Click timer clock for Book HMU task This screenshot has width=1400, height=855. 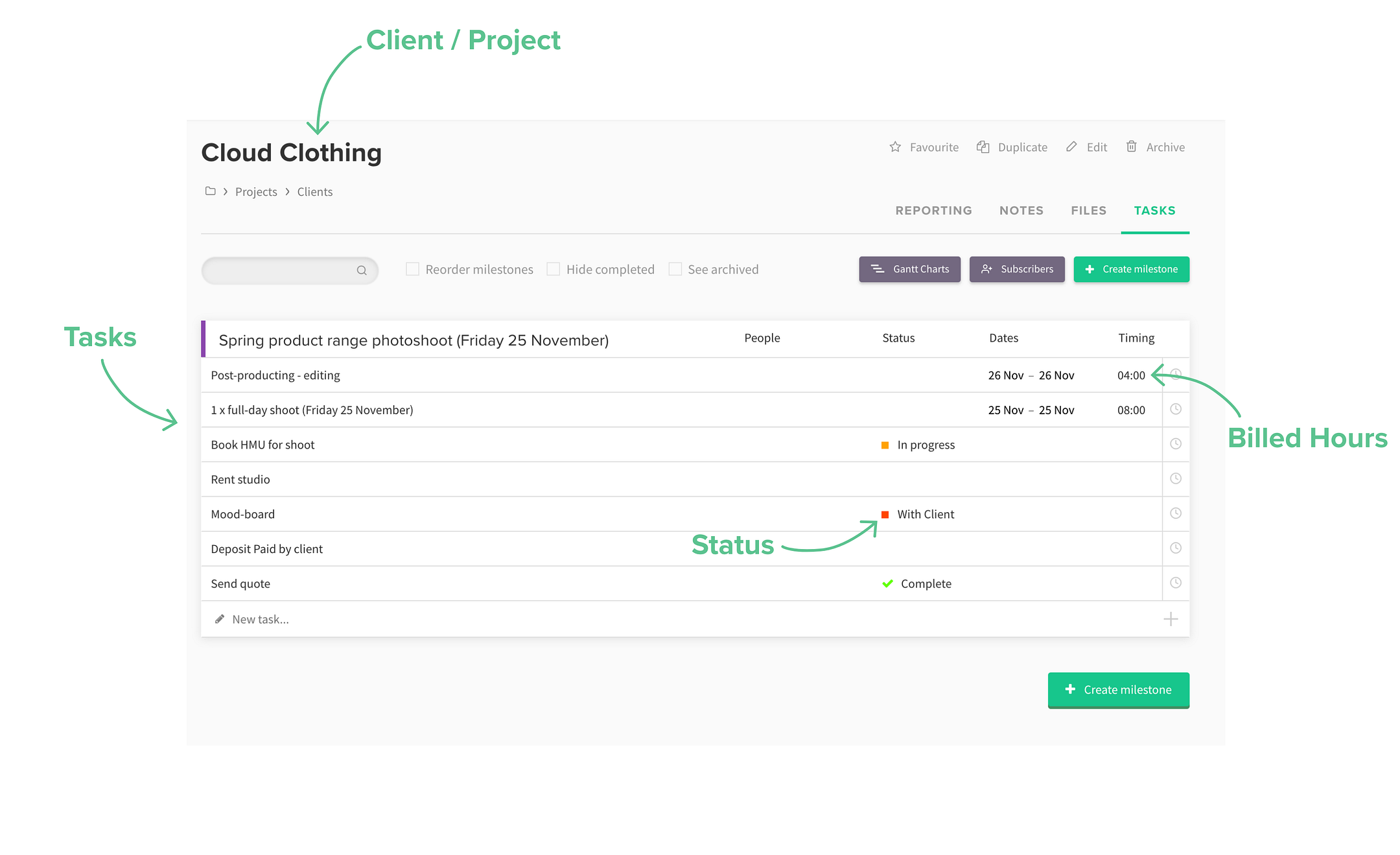pos(1176,444)
